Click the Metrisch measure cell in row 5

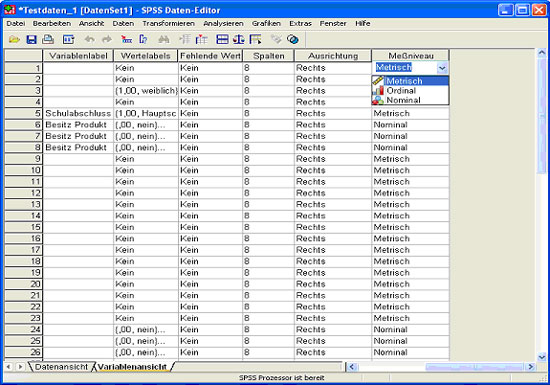pyautogui.click(x=410, y=113)
